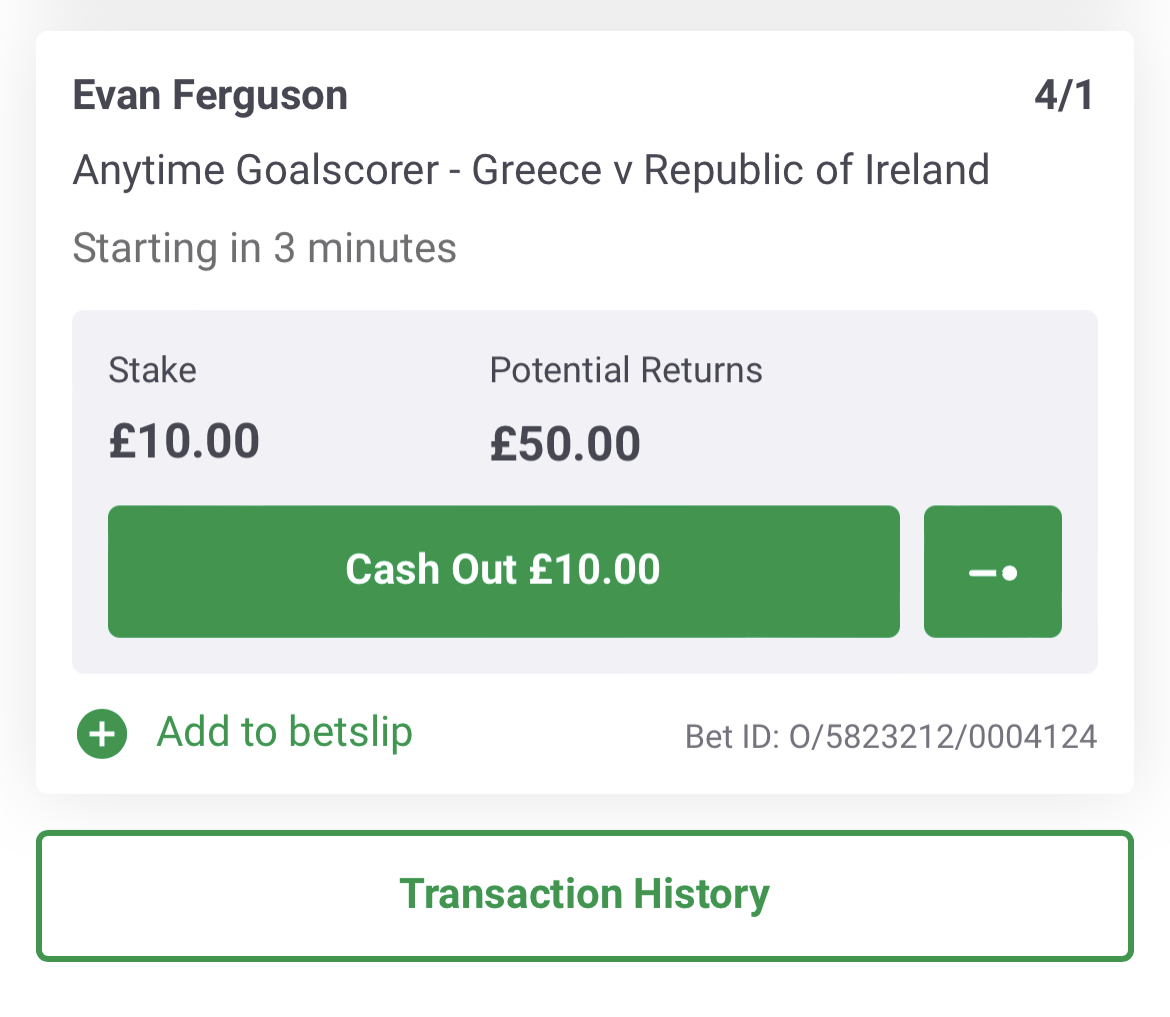Click the Starting in 3 minutes status
The height and width of the screenshot is (1017, 1170).
(x=264, y=248)
